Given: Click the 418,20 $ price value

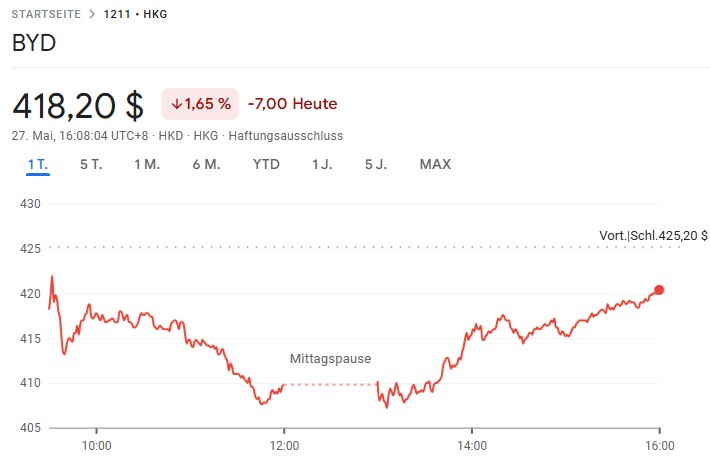Looking at the screenshot, I should pos(78,104).
